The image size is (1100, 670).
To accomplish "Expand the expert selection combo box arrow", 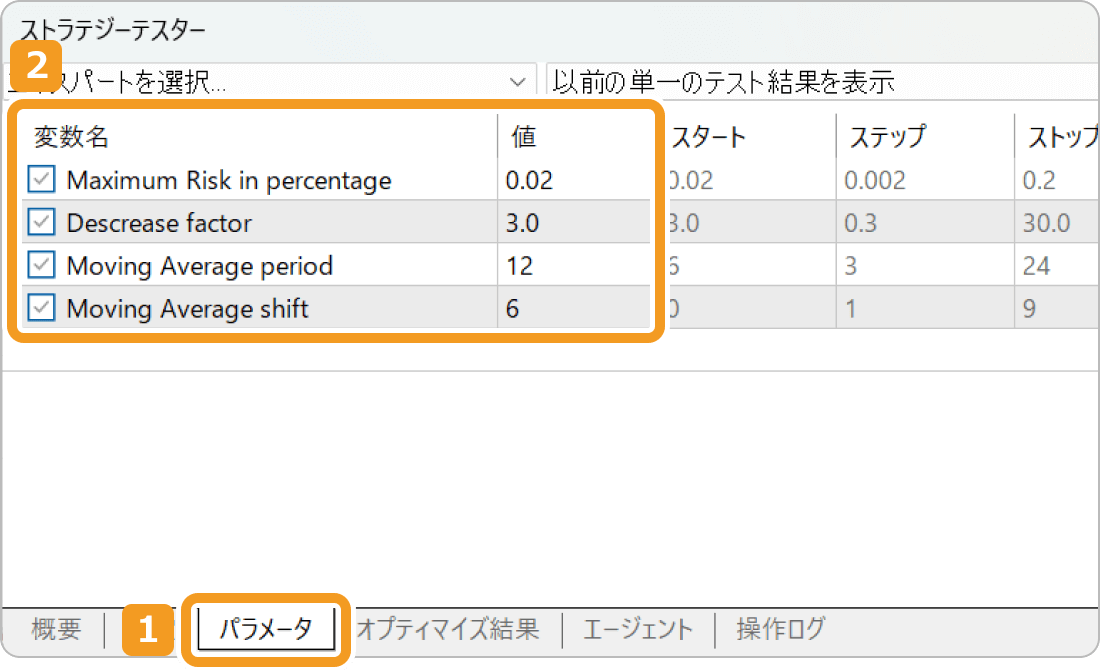I will 517,80.
